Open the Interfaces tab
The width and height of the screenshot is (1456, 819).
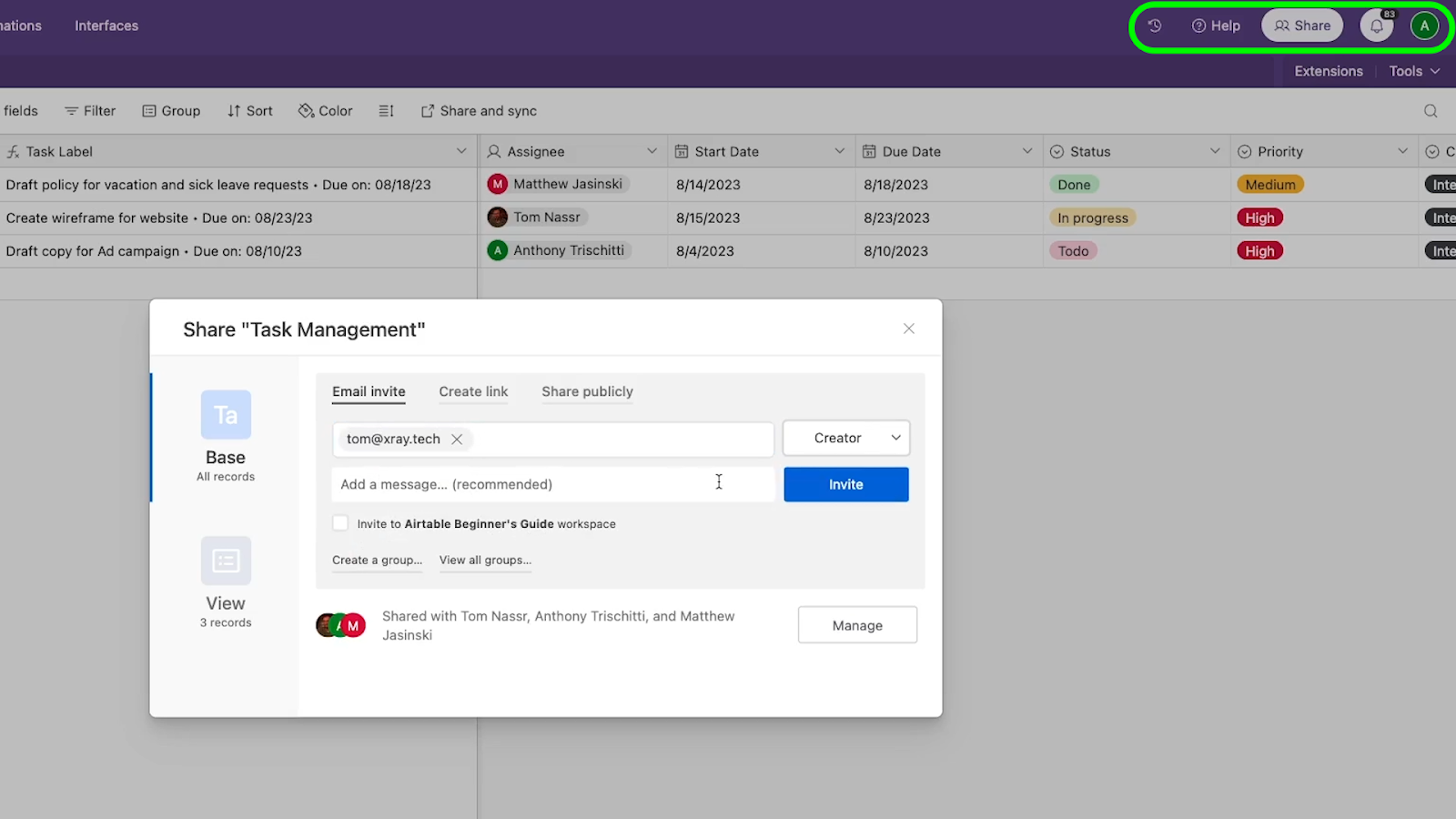click(x=106, y=25)
